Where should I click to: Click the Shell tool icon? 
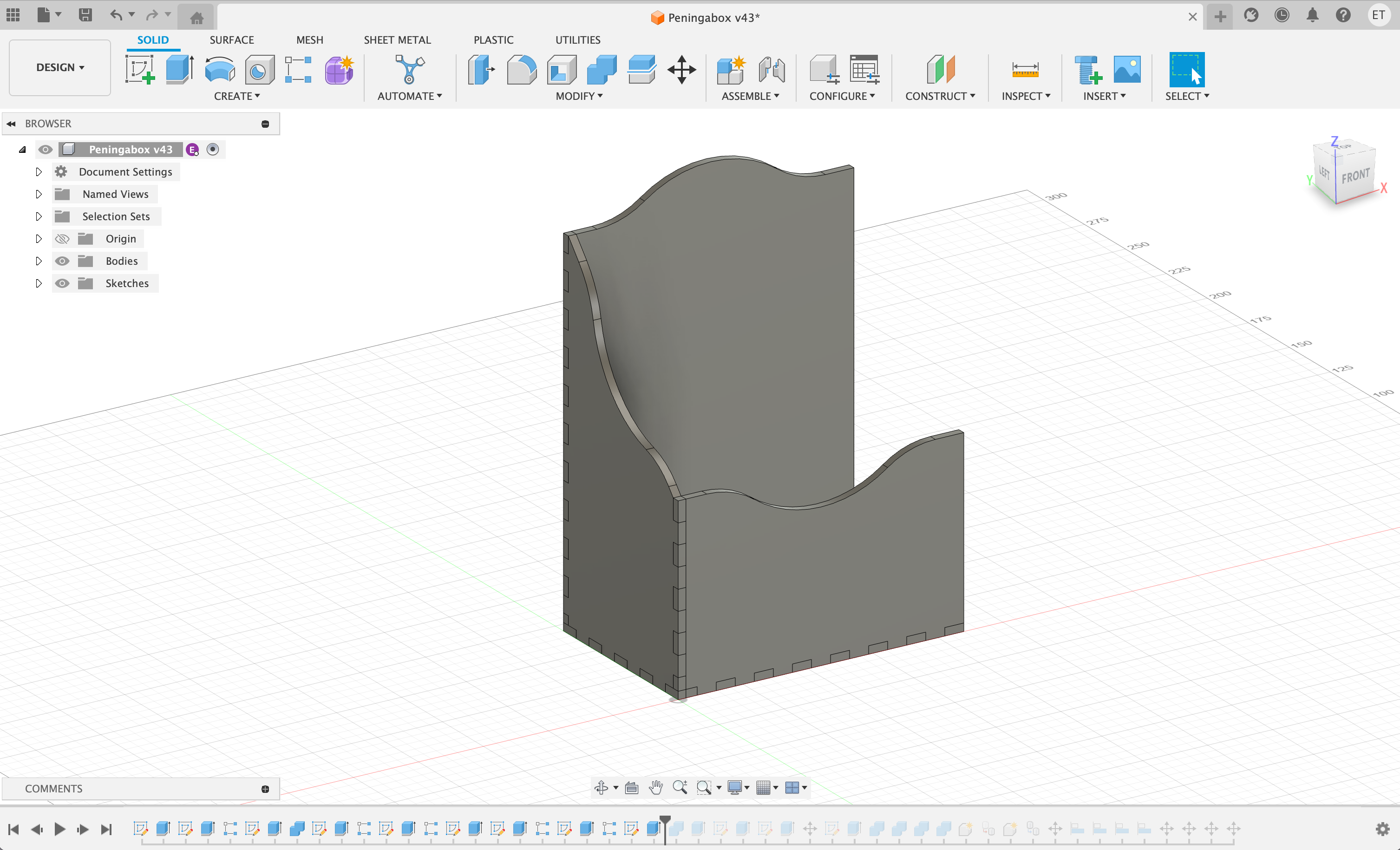pos(562,70)
